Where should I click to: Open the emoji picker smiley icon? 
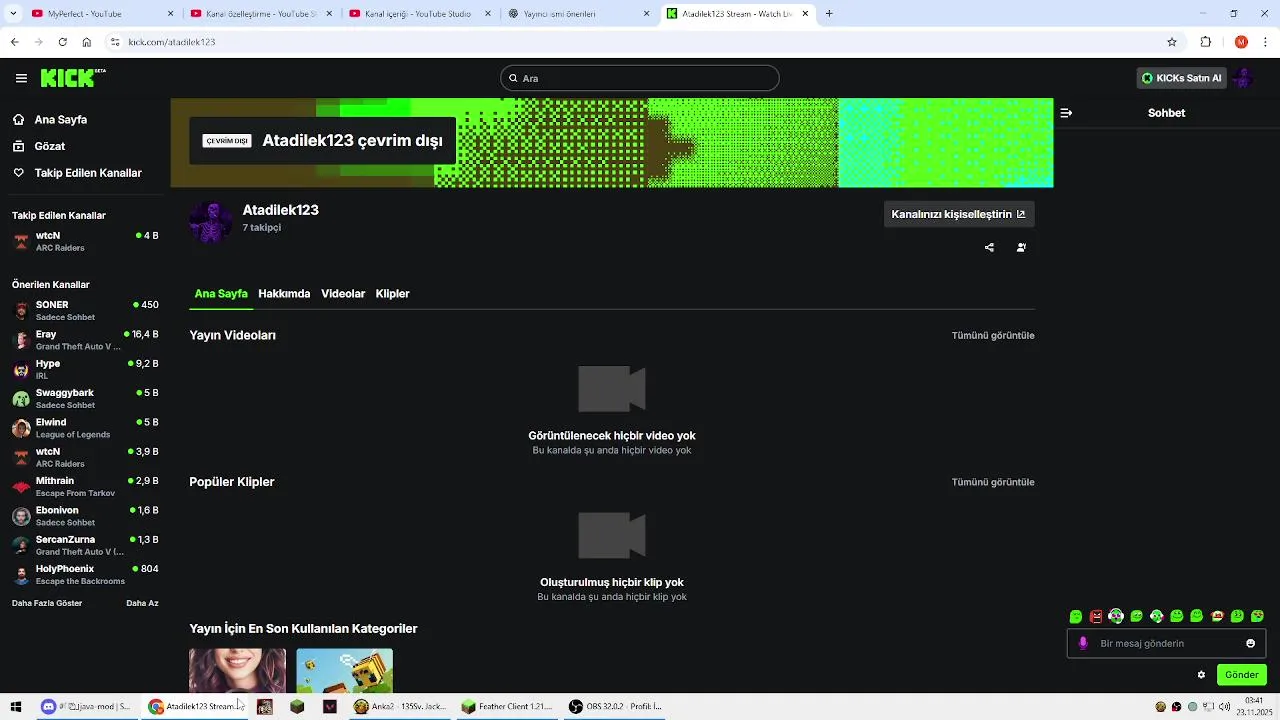tap(1250, 644)
